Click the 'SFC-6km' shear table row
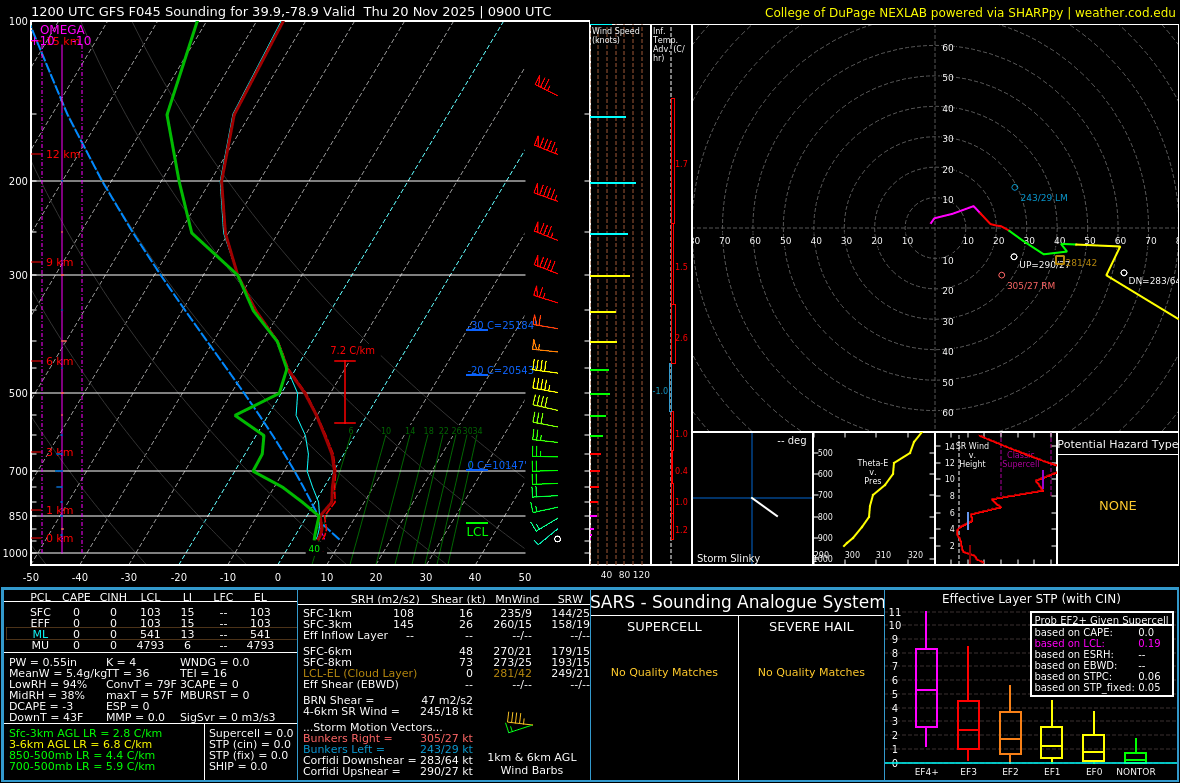 click(446, 651)
